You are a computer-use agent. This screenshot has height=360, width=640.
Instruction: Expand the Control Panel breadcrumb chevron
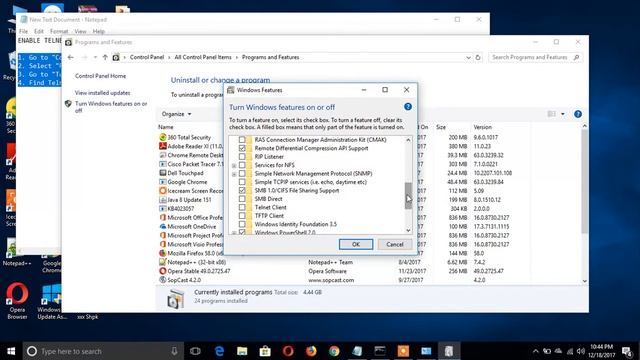coord(169,58)
